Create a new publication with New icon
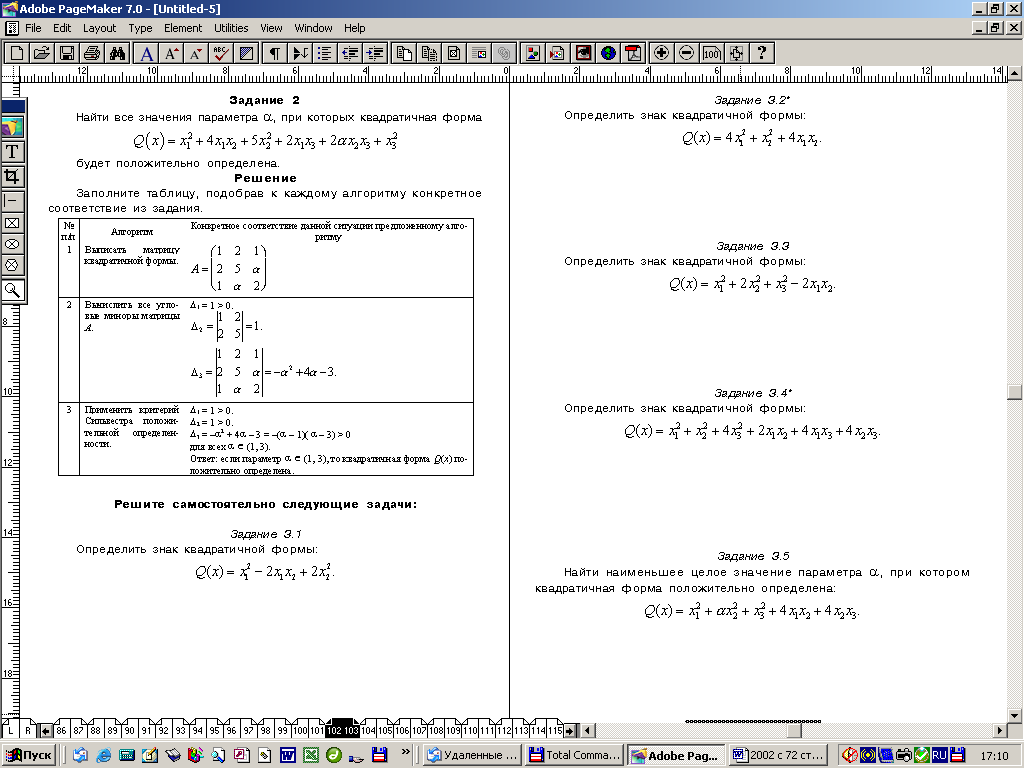 coord(18,53)
